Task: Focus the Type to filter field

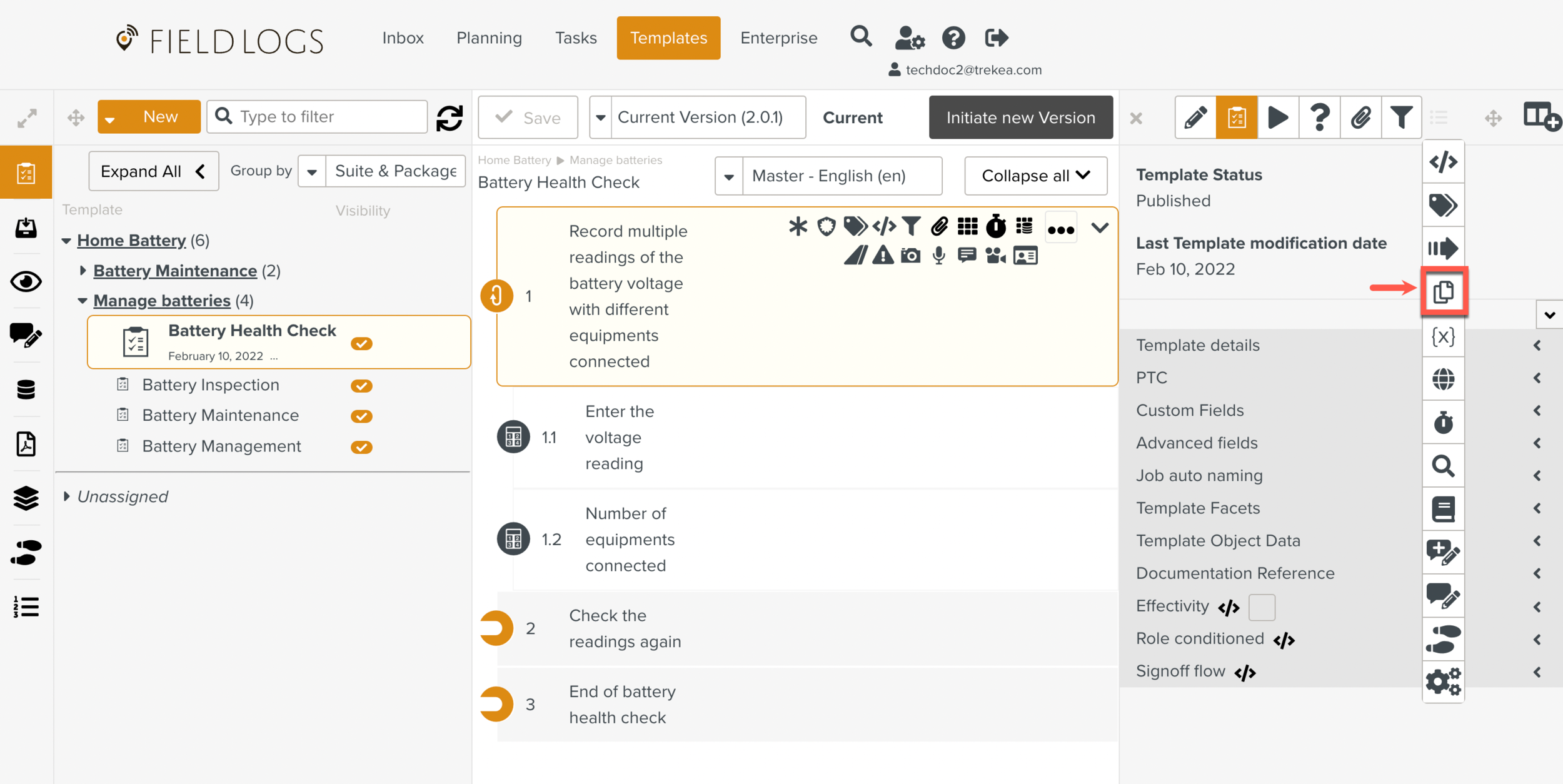Action: click(x=317, y=117)
